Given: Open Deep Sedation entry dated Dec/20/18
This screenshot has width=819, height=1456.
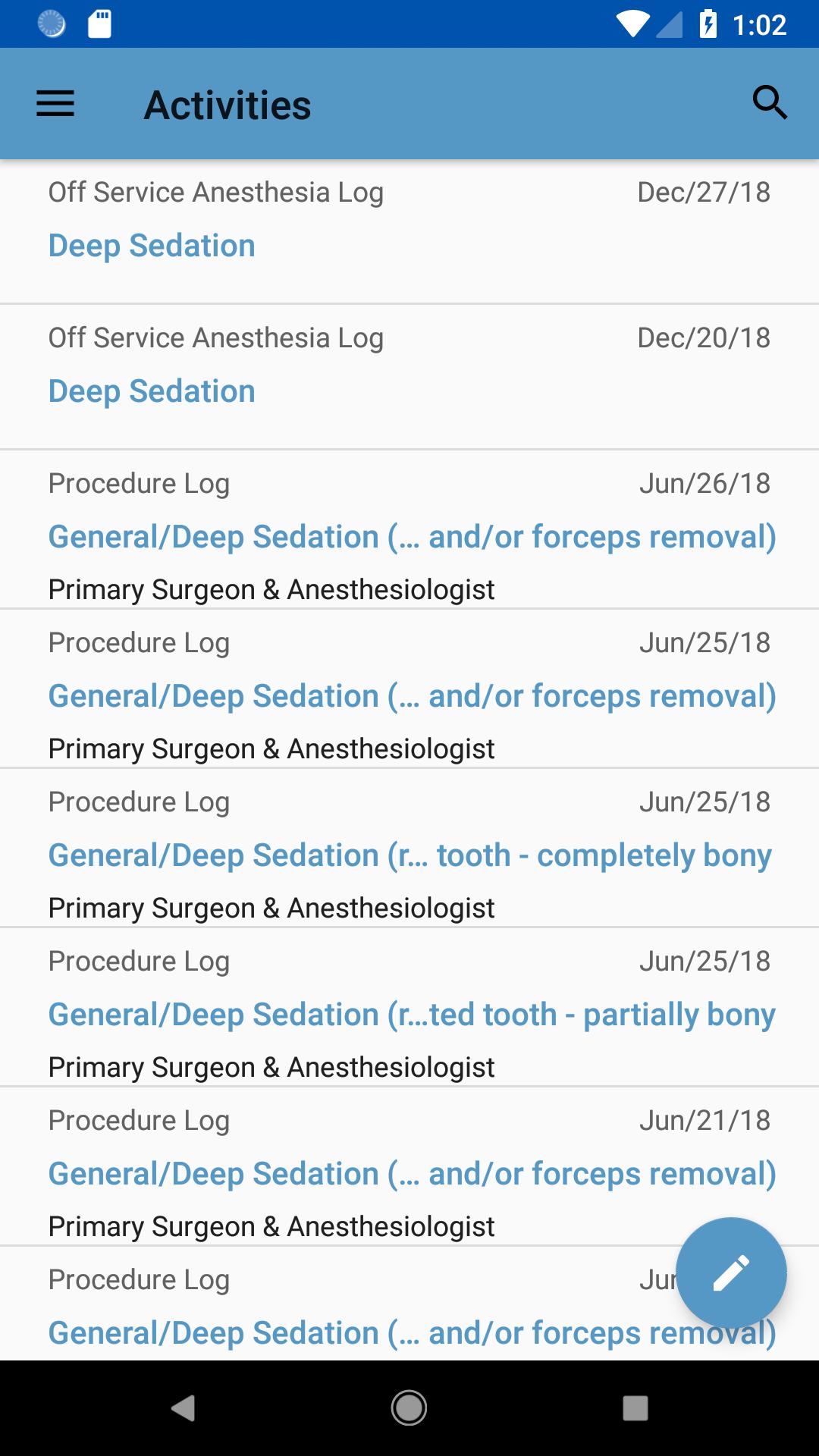Looking at the screenshot, I should 409,377.
